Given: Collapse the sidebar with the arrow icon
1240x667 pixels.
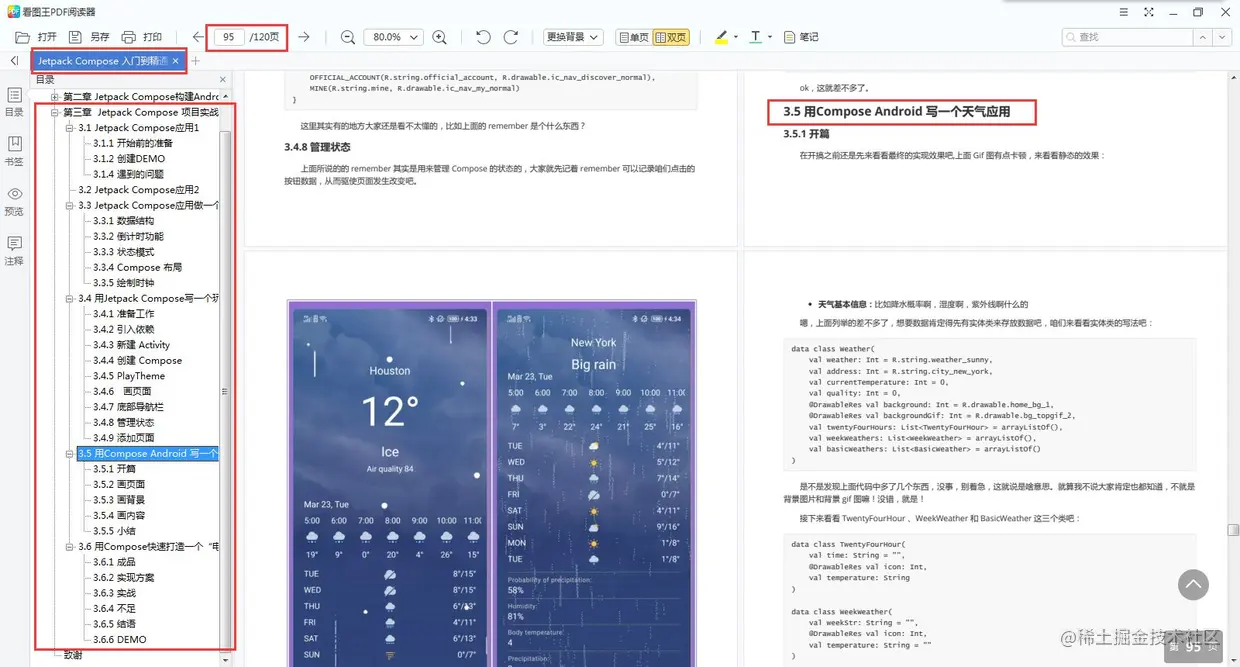Looking at the screenshot, I should (x=14, y=61).
